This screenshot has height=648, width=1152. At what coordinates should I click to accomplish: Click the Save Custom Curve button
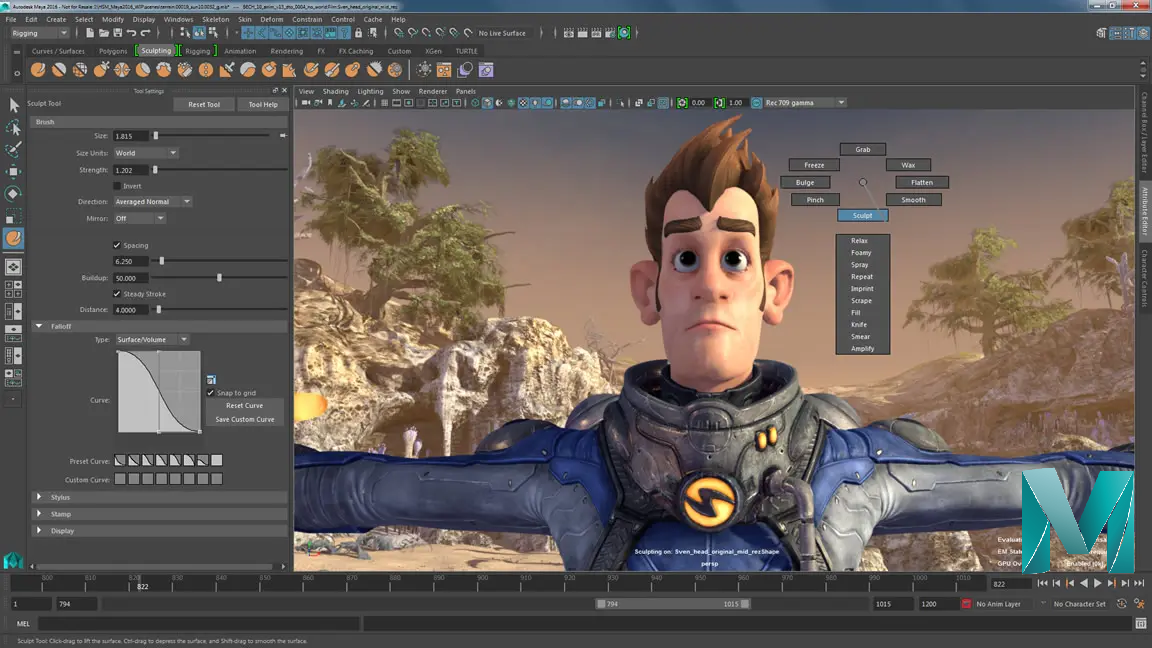coord(244,419)
